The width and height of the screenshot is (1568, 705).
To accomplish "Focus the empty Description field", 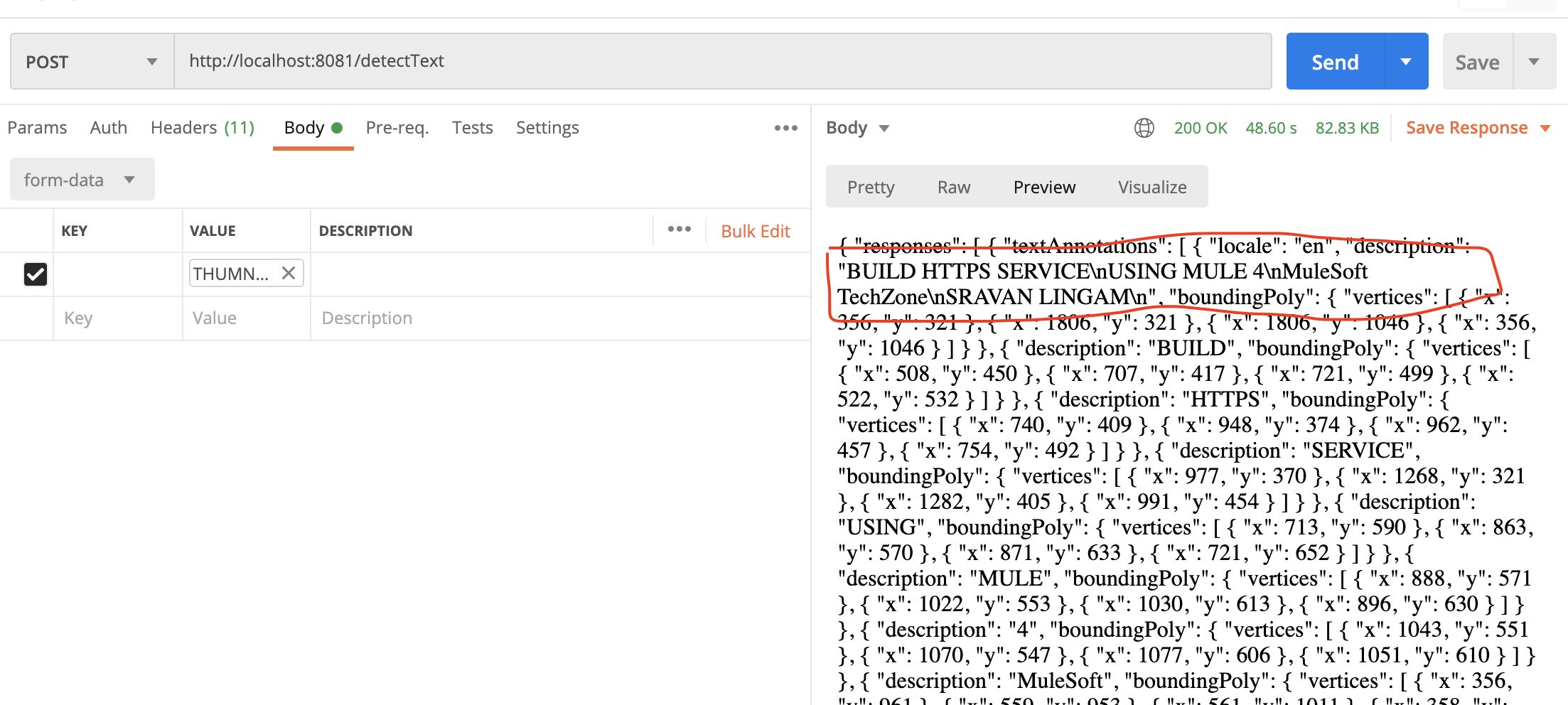I will 560,318.
